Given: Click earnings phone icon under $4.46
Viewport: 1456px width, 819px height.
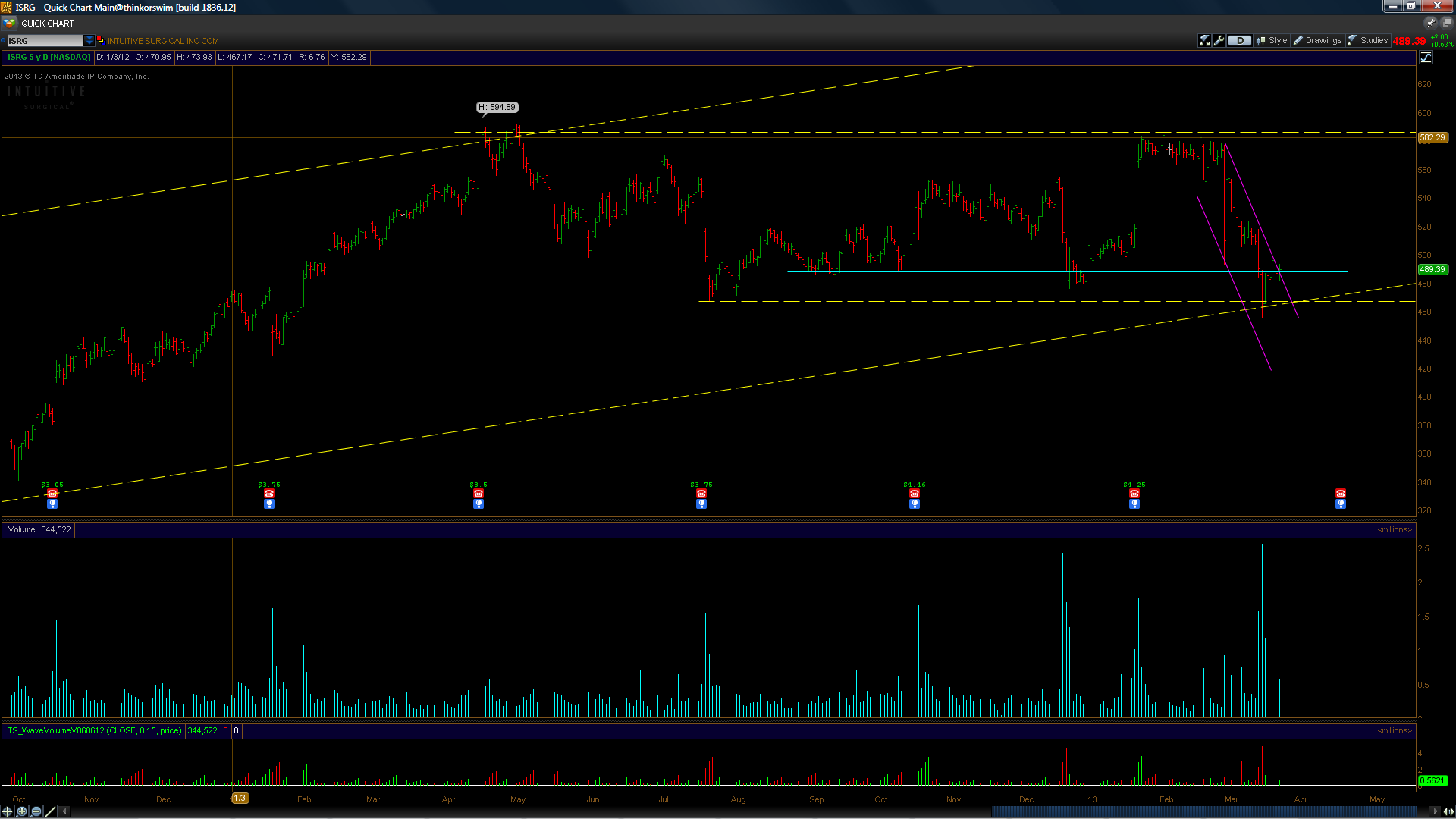Looking at the screenshot, I should point(915,494).
